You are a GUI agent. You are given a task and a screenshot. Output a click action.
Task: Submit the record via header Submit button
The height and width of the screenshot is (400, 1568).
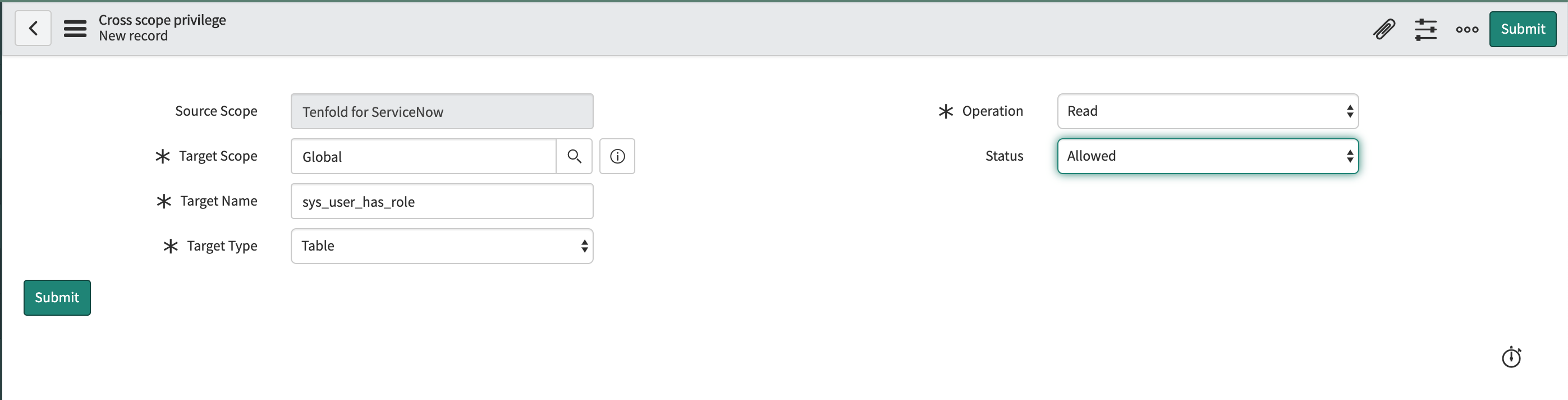tap(1522, 29)
